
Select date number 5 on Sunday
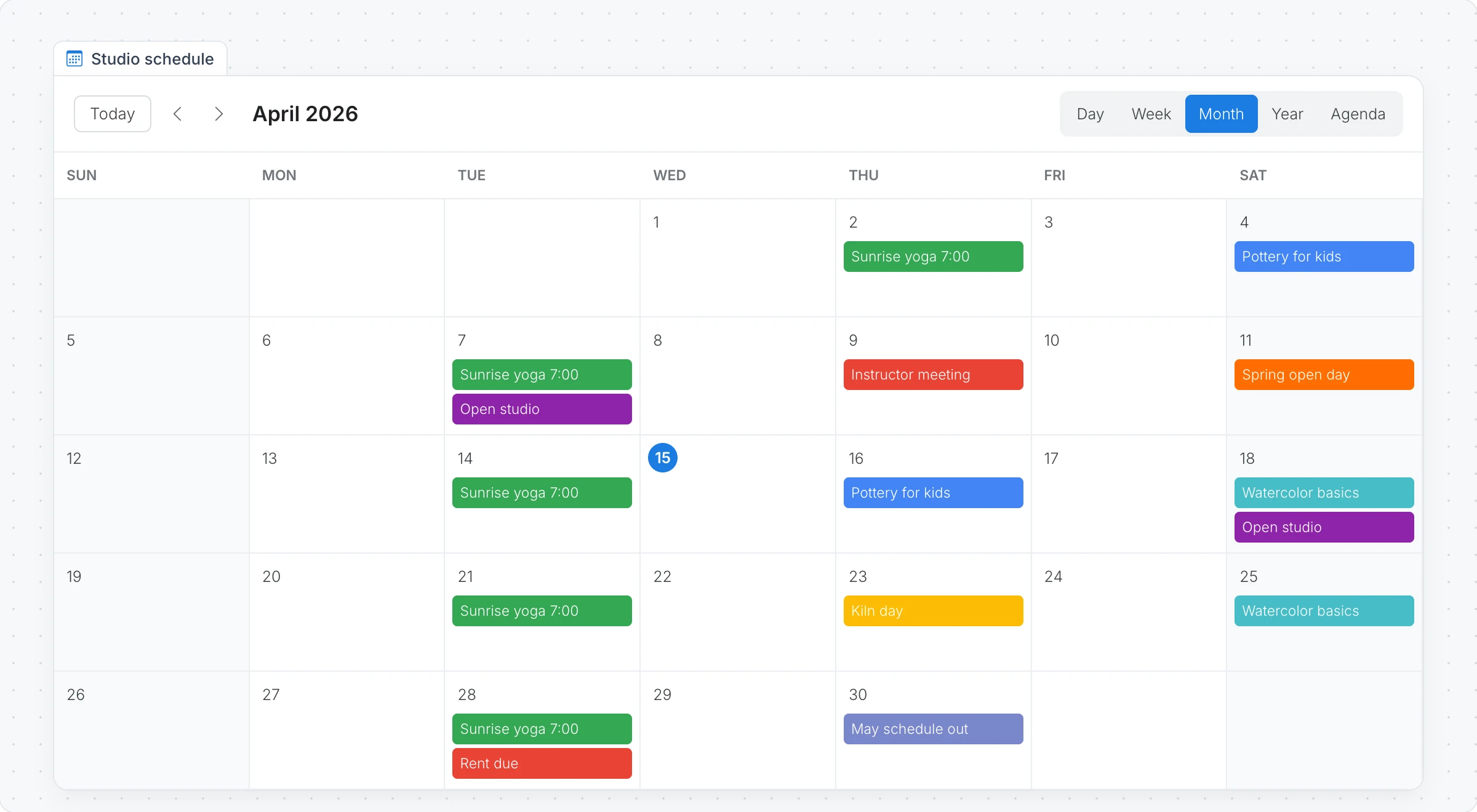pos(71,340)
